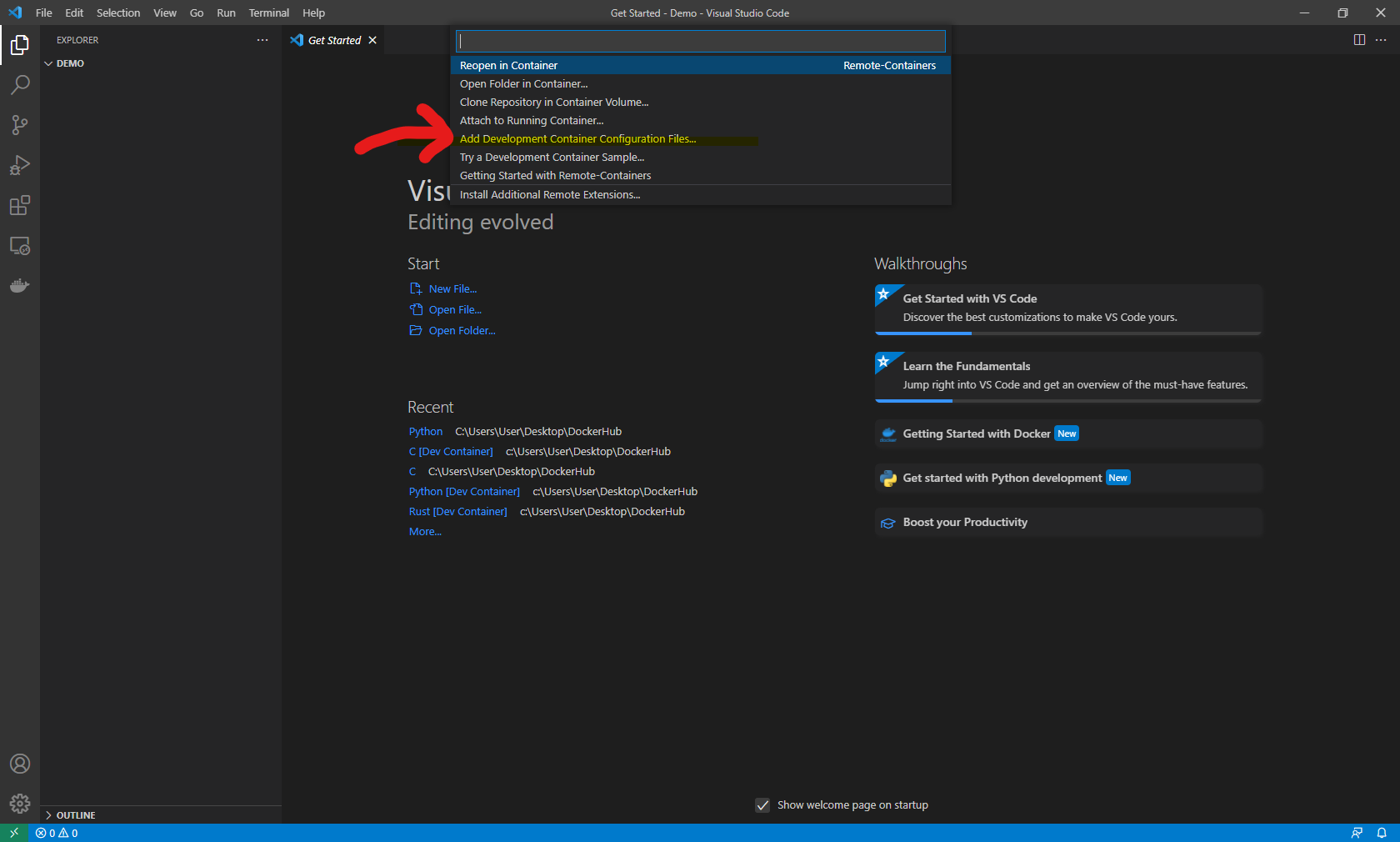Click the Open Folder link under Start
The width and height of the screenshot is (1400, 842).
(x=461, y=330)
